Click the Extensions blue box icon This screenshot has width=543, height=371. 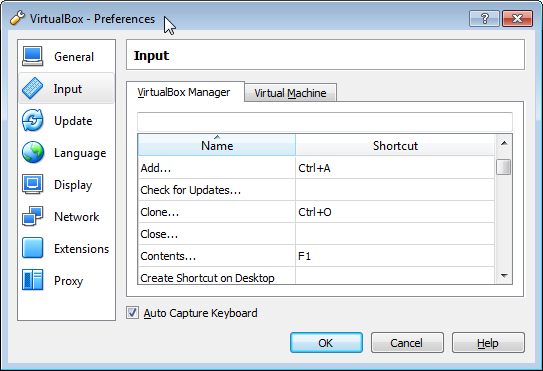pyautogui.click(x=33, y=248)
